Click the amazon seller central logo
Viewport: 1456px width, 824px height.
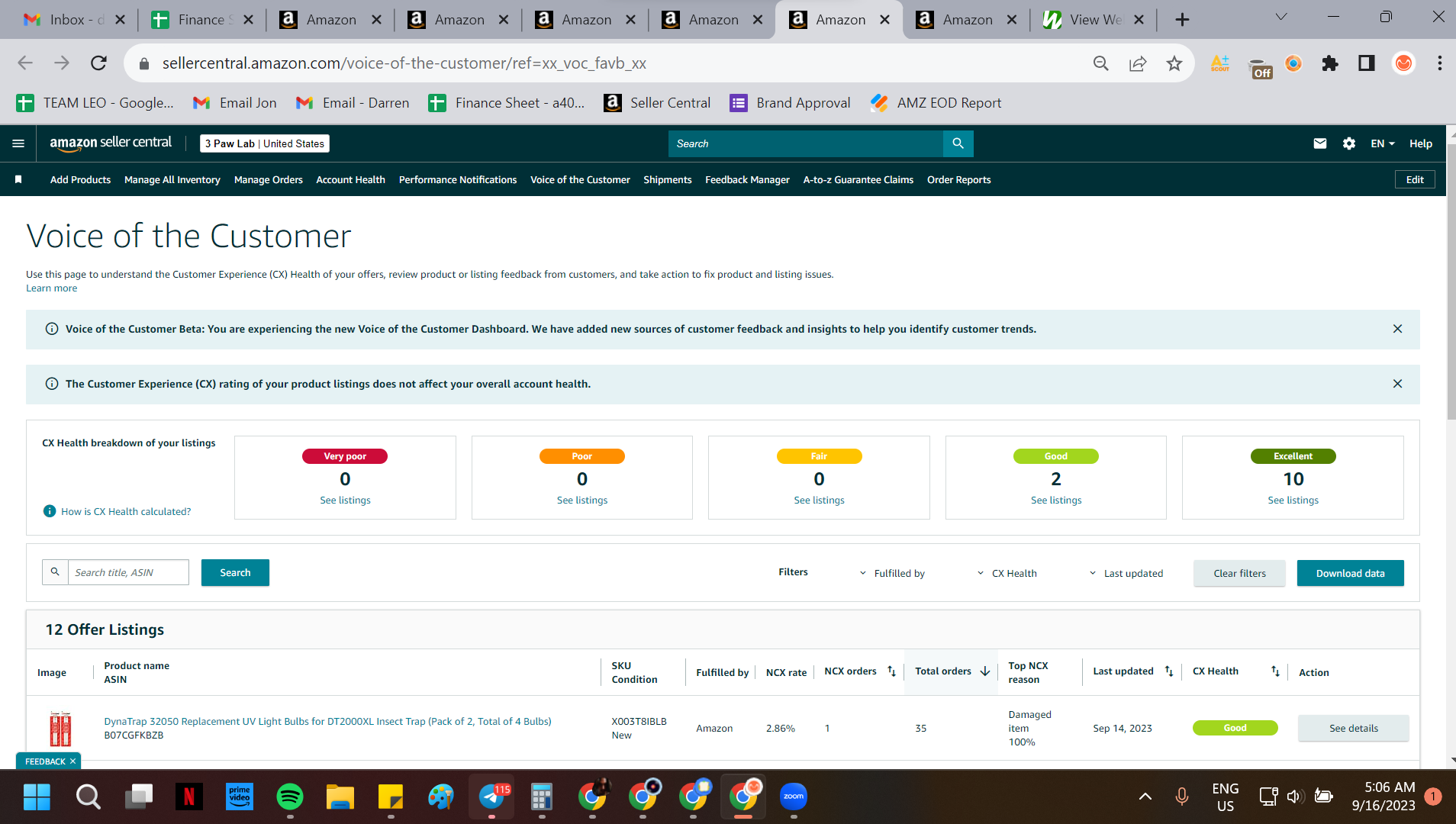pyautogui.click(x=111, y=143)
